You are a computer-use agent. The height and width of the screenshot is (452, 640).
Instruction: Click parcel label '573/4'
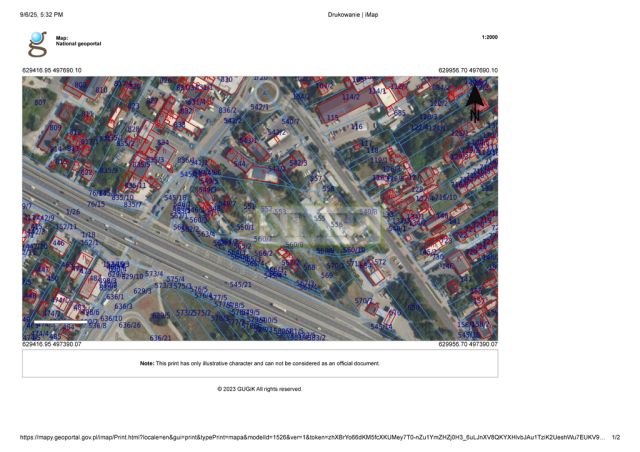(154, 274)
